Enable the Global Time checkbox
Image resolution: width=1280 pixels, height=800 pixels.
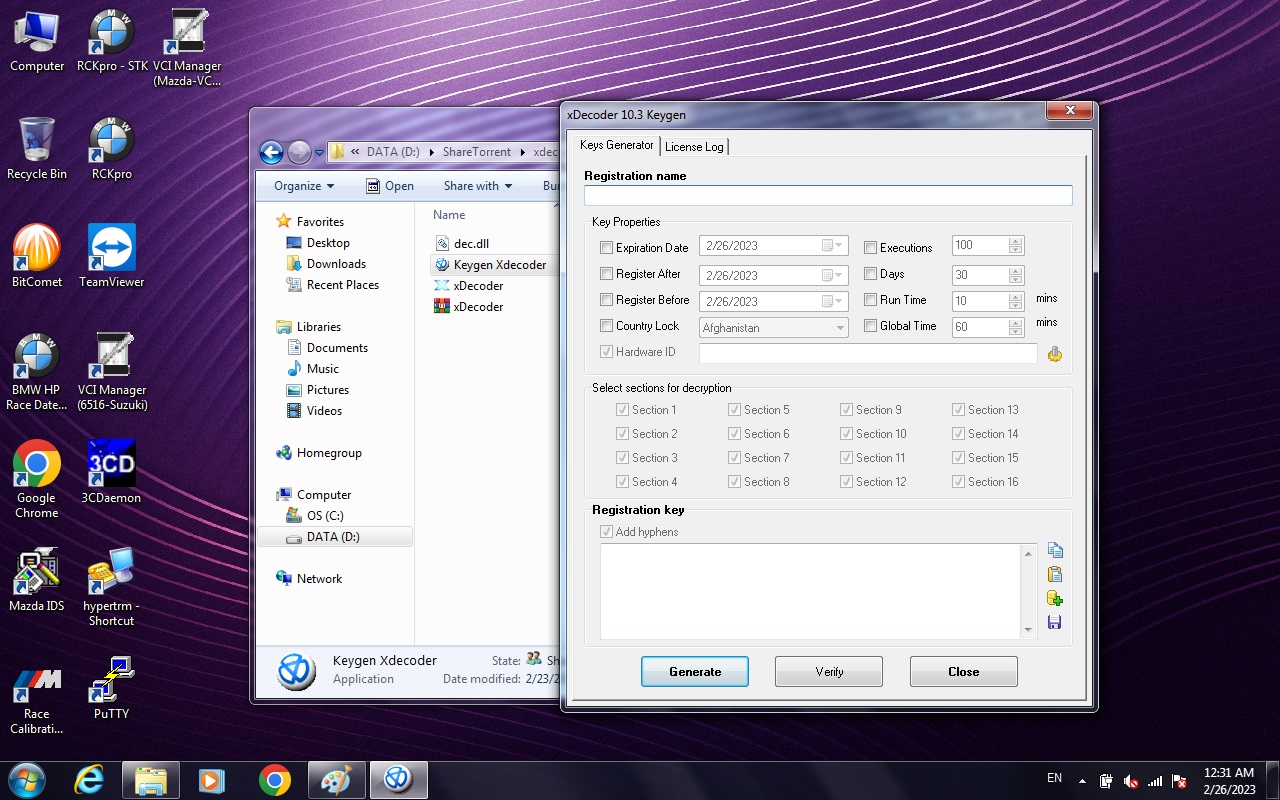click(x=870, y=326)
